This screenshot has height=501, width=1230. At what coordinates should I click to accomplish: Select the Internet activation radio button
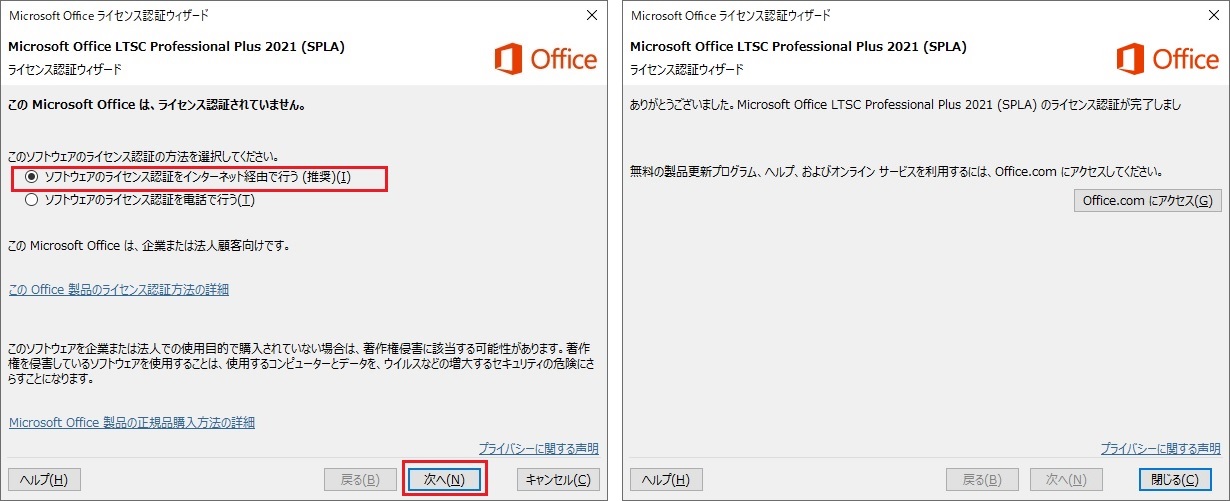coord(32,177)
